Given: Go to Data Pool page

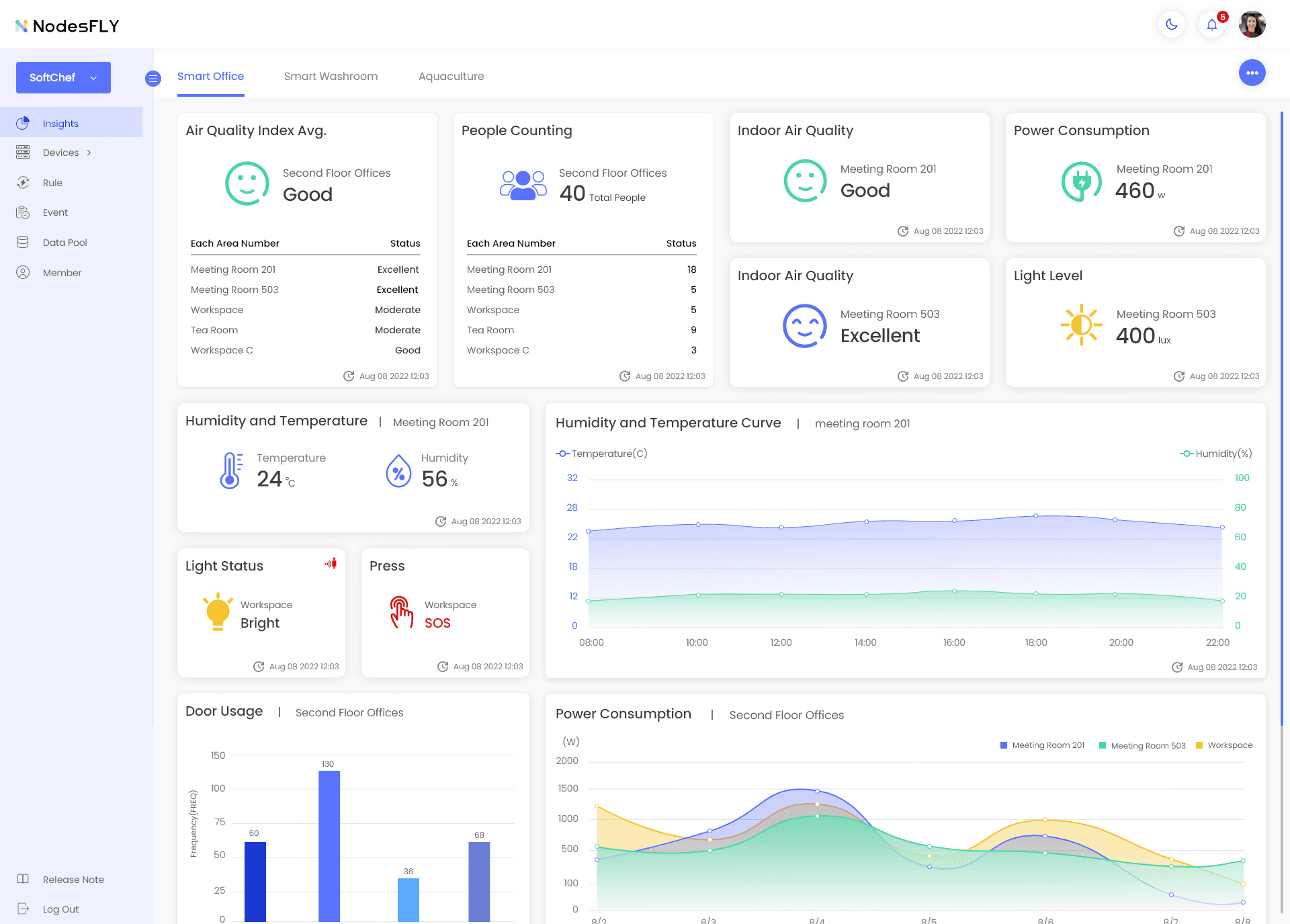Looking at the screenshot, I should (x=64, y=243).
